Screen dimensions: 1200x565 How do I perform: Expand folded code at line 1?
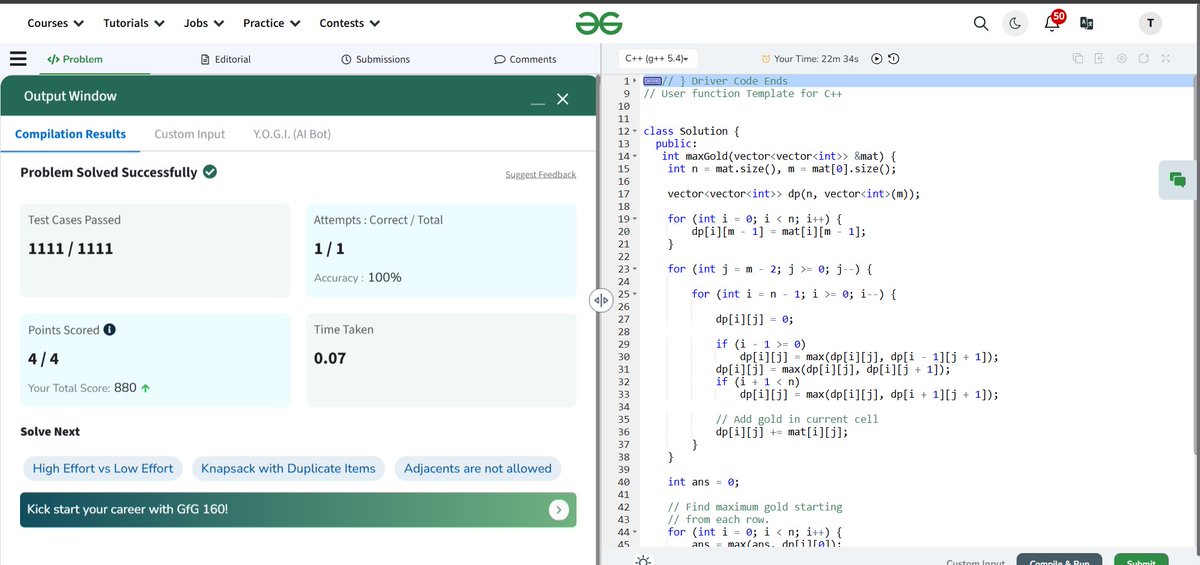(635, 81)
